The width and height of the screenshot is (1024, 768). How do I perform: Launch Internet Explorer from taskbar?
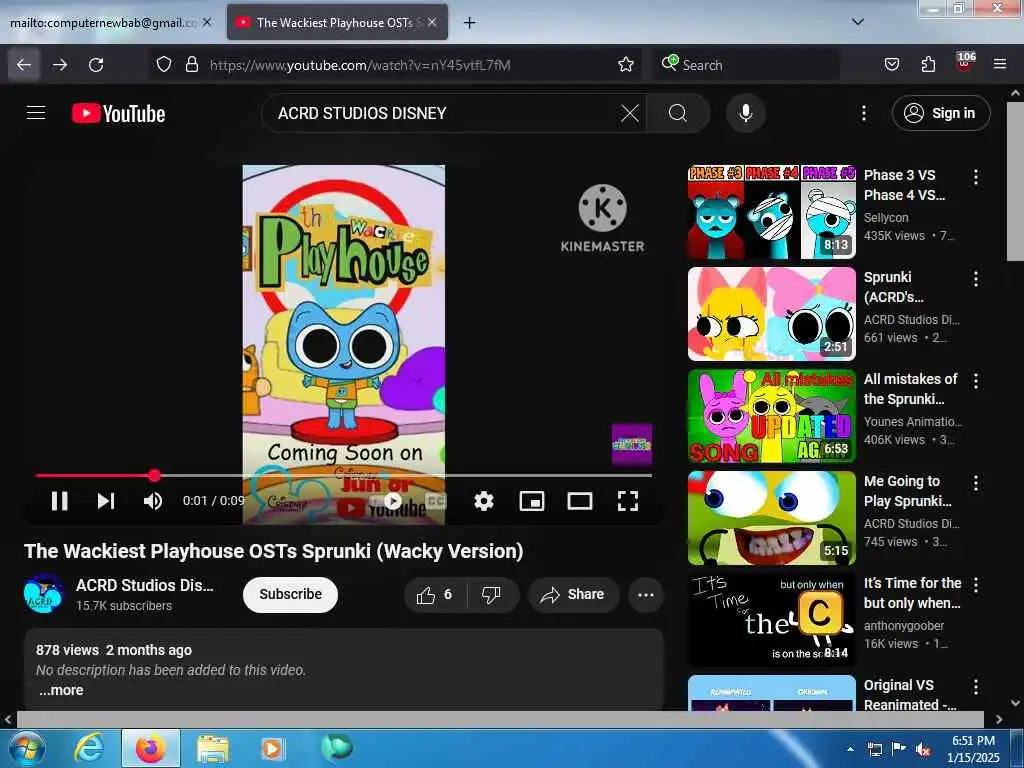89,748
